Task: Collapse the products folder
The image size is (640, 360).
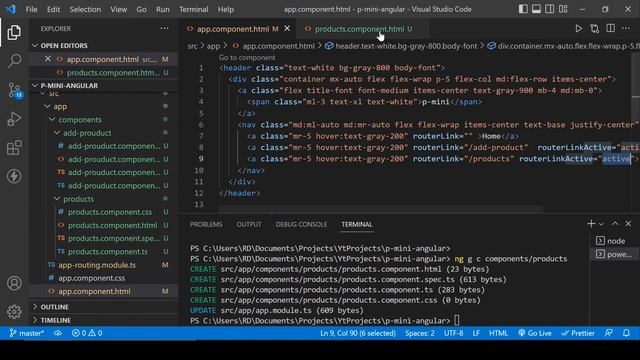Action: 104,199
